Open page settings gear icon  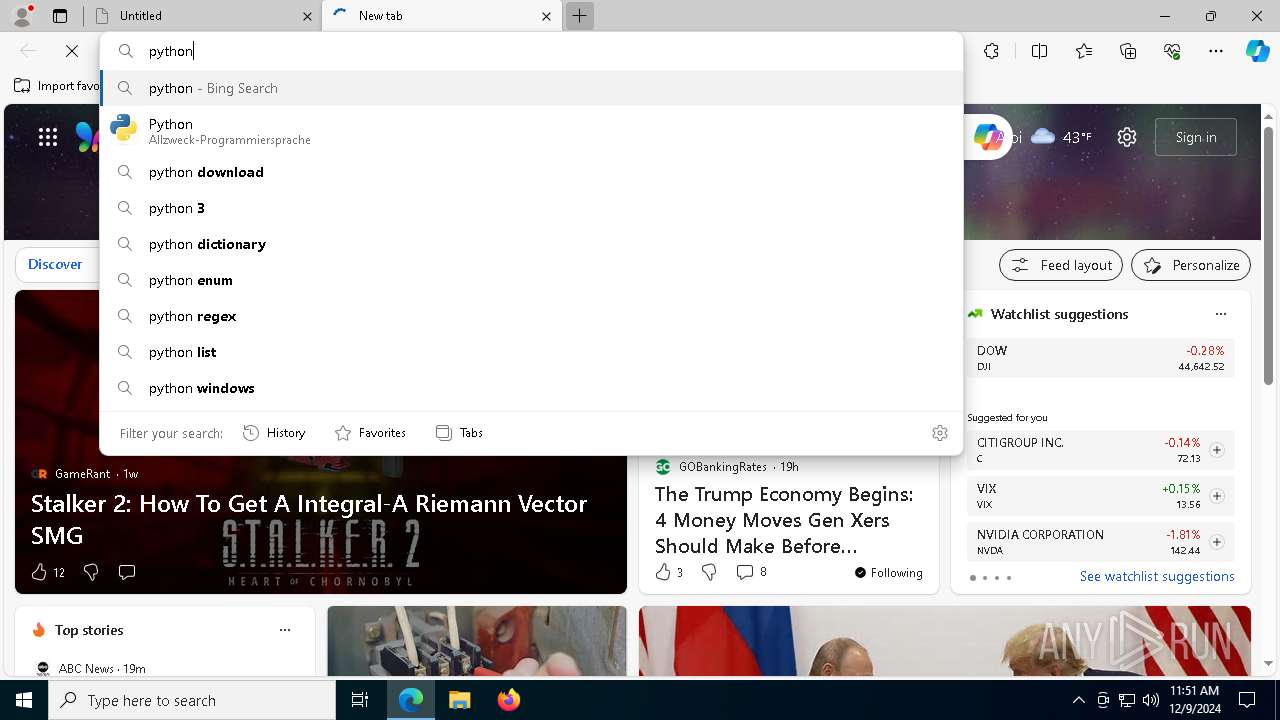(x=1127, y=137)
